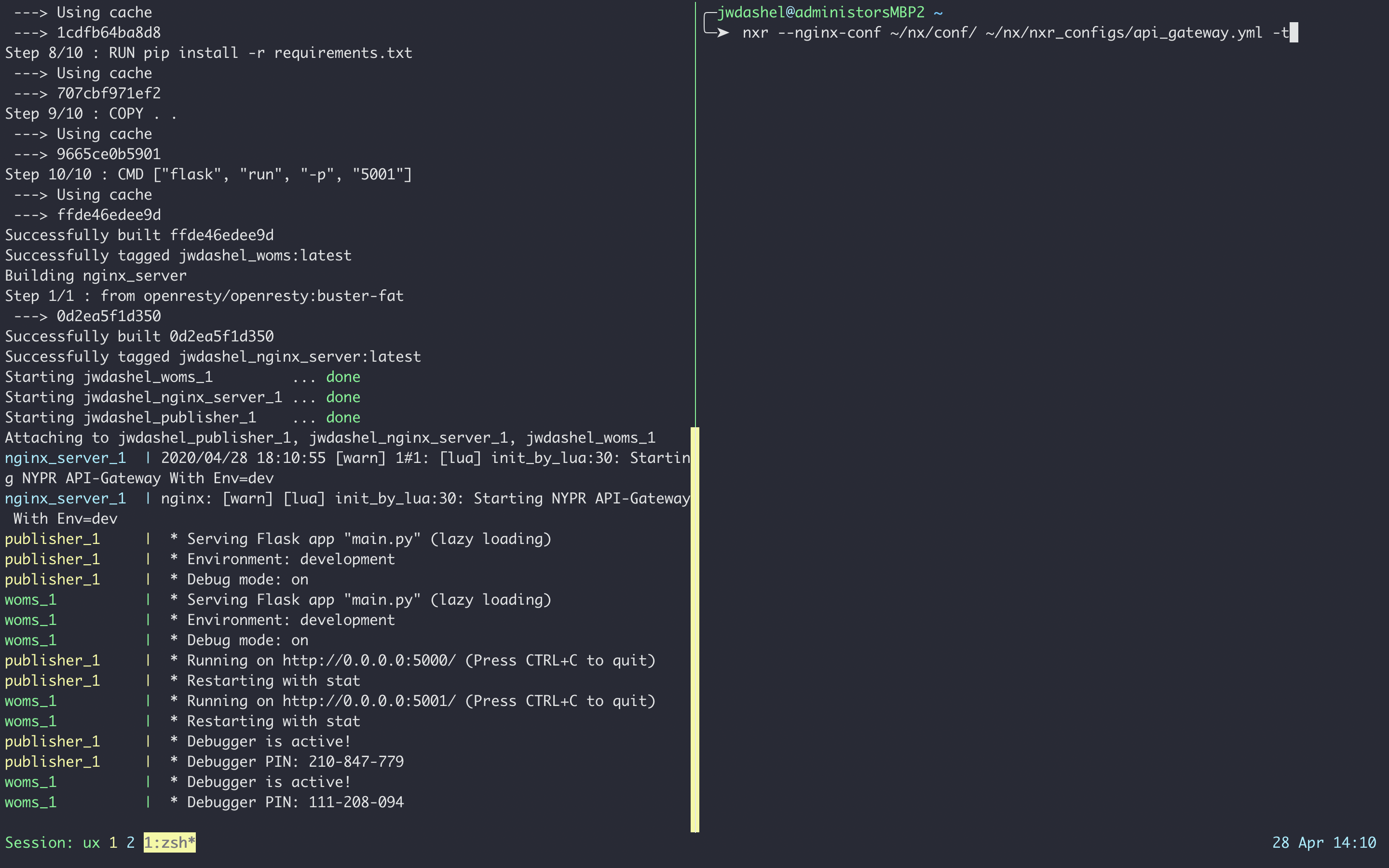Click the green vertical pane divider
The height and width of the screenshot is (868, 1389).
695,212
